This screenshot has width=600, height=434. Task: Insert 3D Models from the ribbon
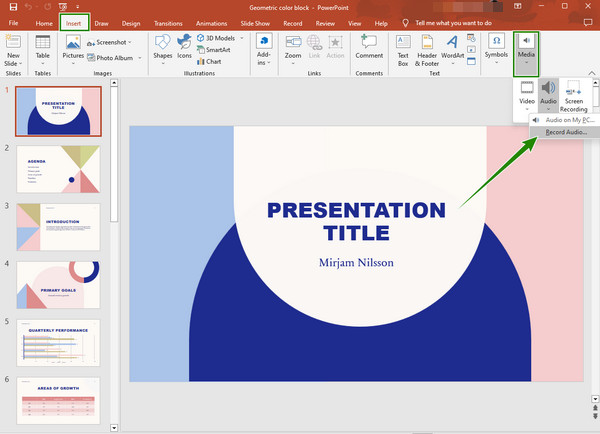point(216,38)
